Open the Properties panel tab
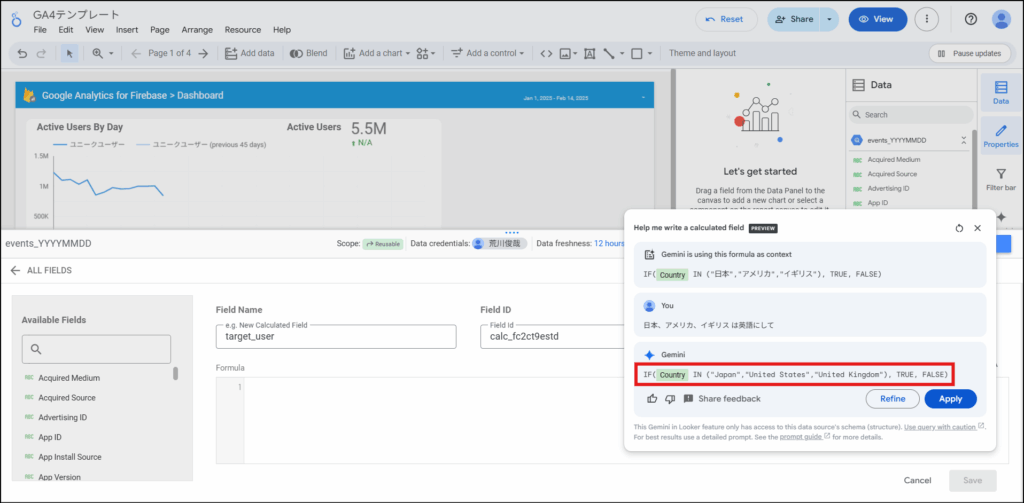The width and height of the screenshot is (1024, 503). coord(1000,135)
